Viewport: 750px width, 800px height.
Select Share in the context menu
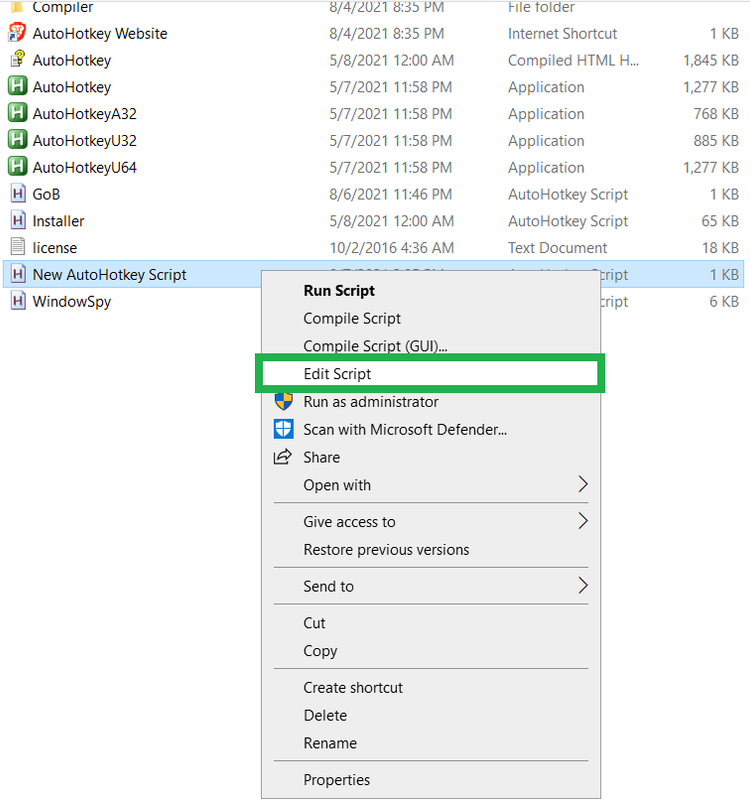(x=321, y=457)
